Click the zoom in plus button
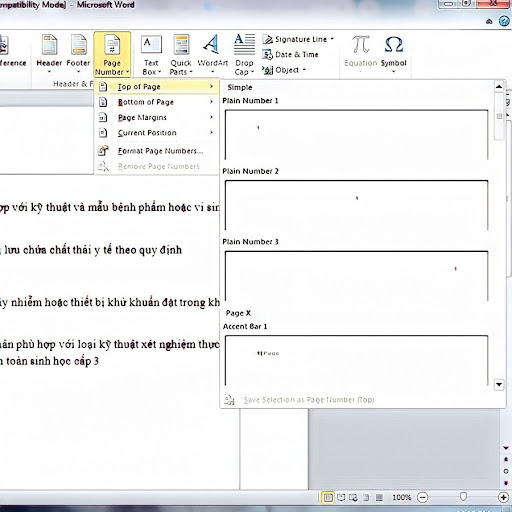The width and height of the screenshot is (512, 512). [x=503, y=498]
